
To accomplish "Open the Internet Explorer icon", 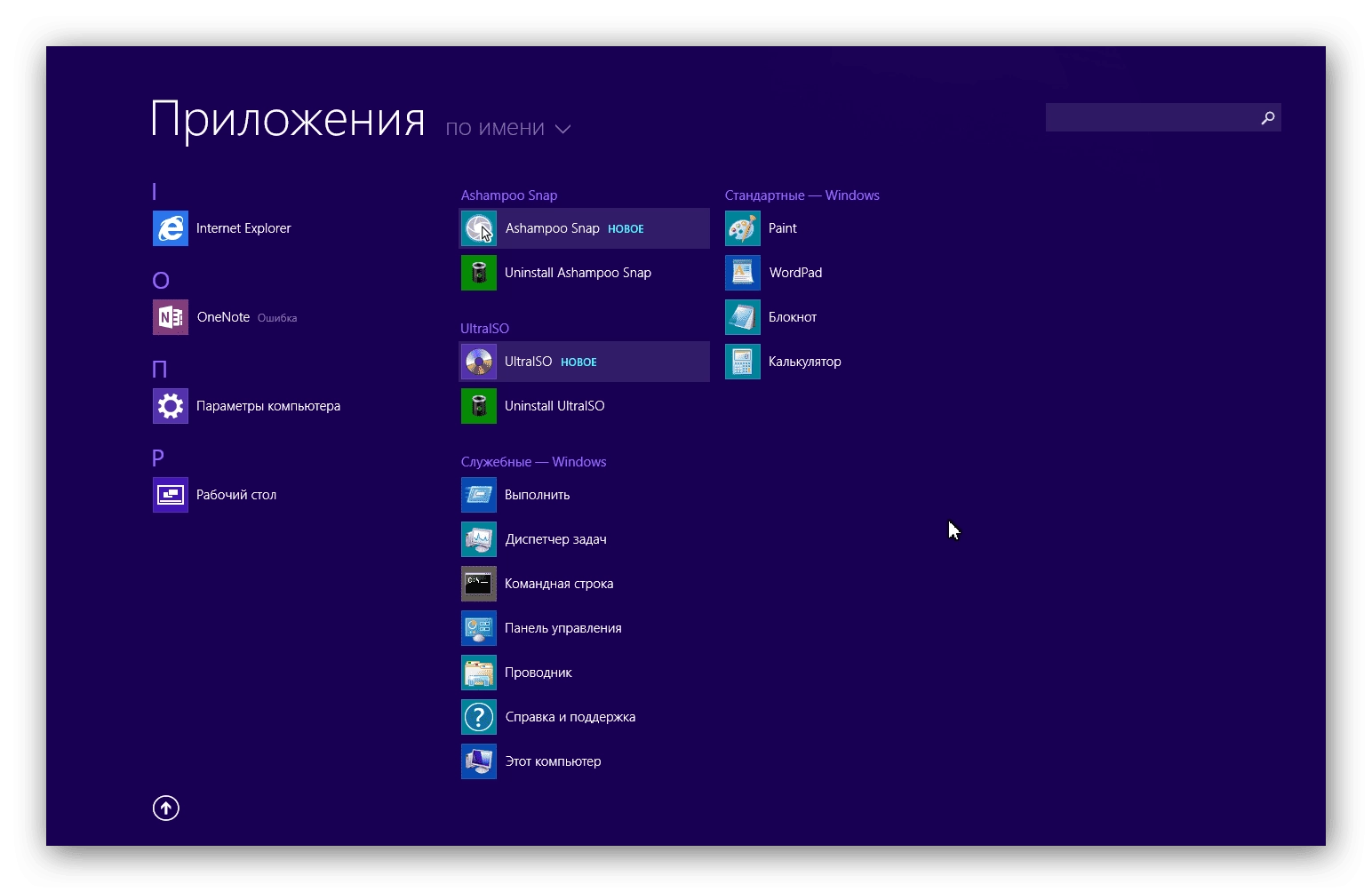I will point(171,228).
